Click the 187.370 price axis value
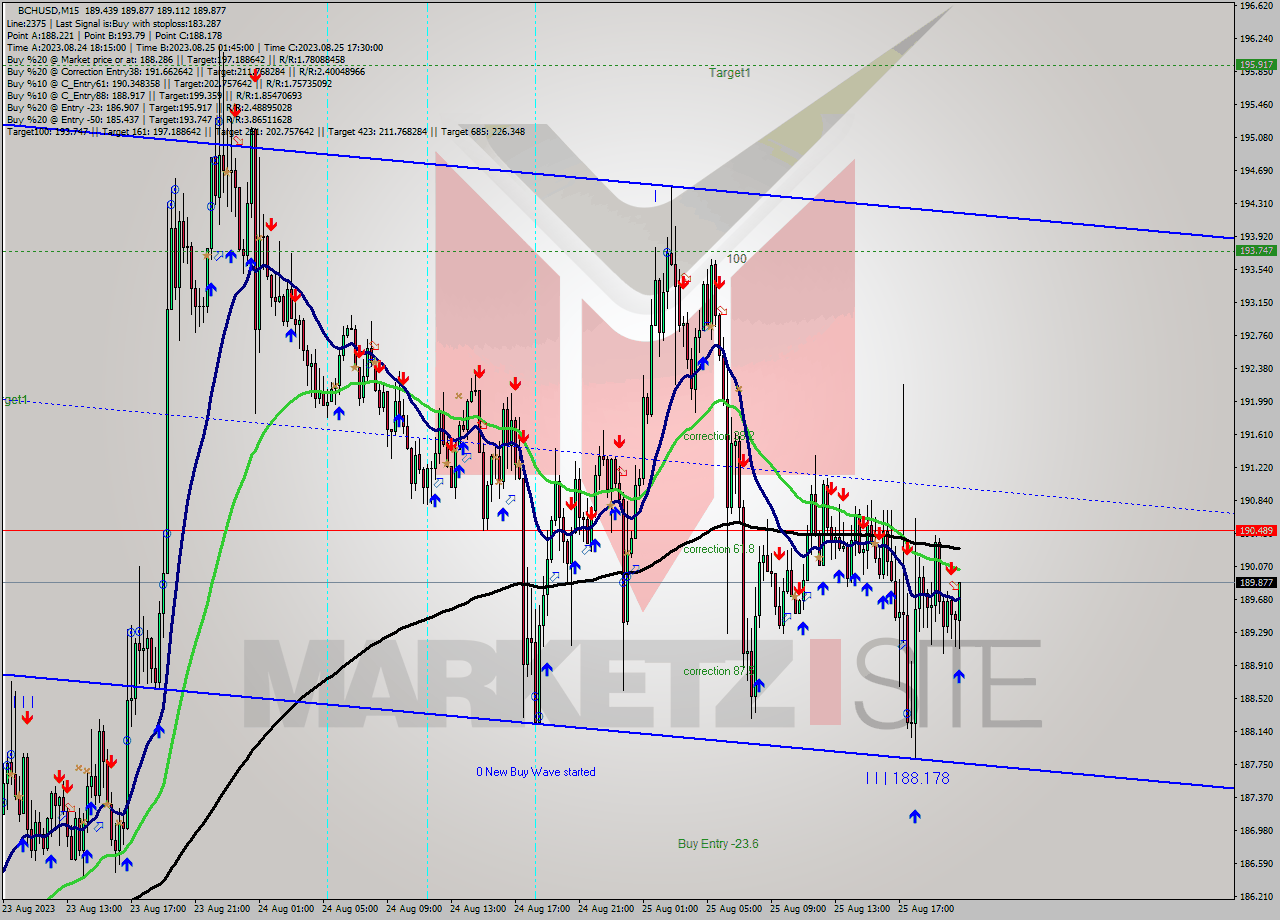1280x920 pixels. click(x=1257, y=798)
